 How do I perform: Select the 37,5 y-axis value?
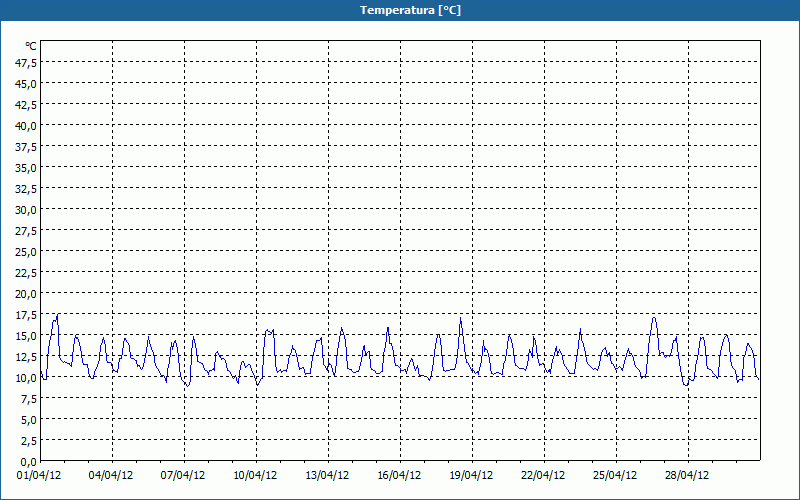(x=26, y=146)
